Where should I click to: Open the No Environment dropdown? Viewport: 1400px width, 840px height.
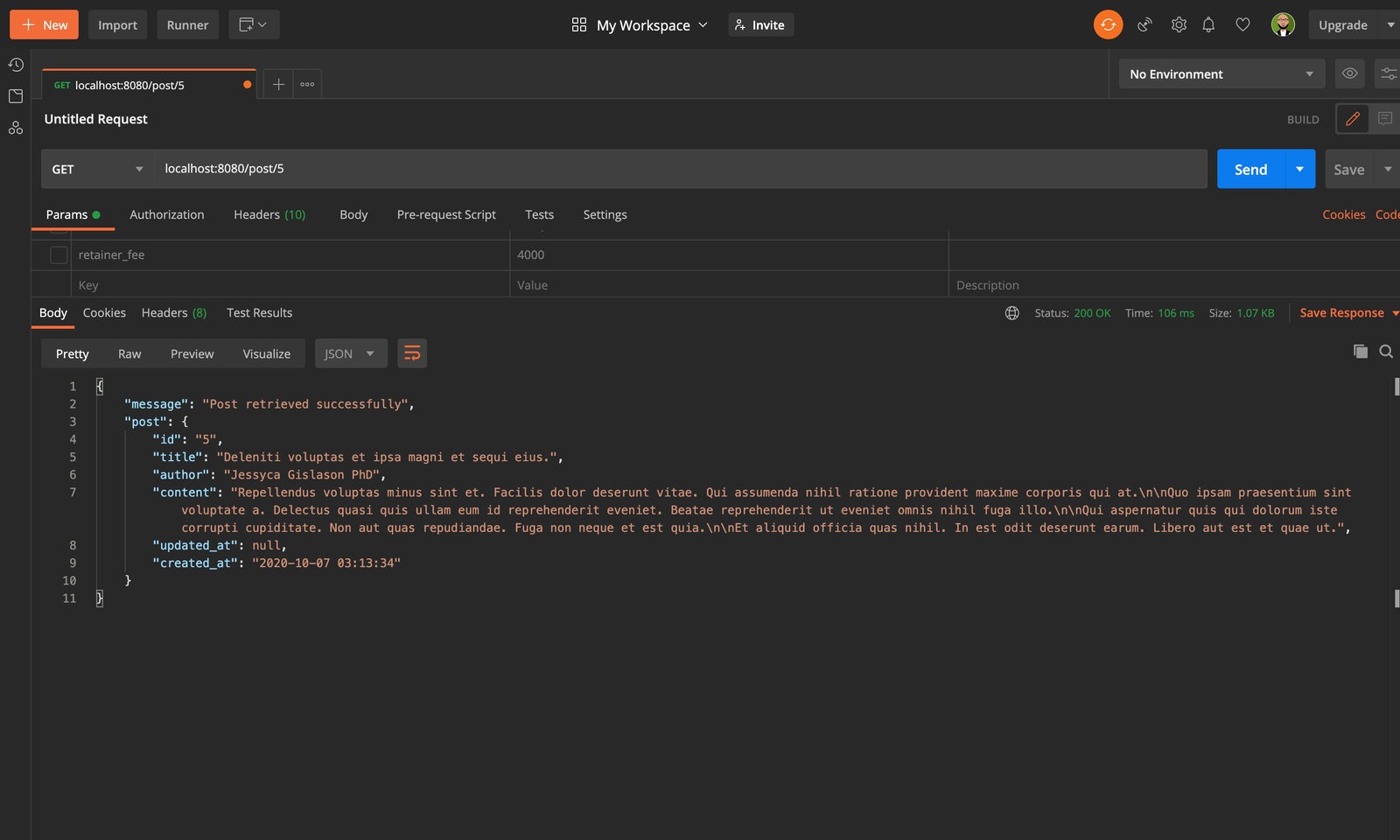1221,74
